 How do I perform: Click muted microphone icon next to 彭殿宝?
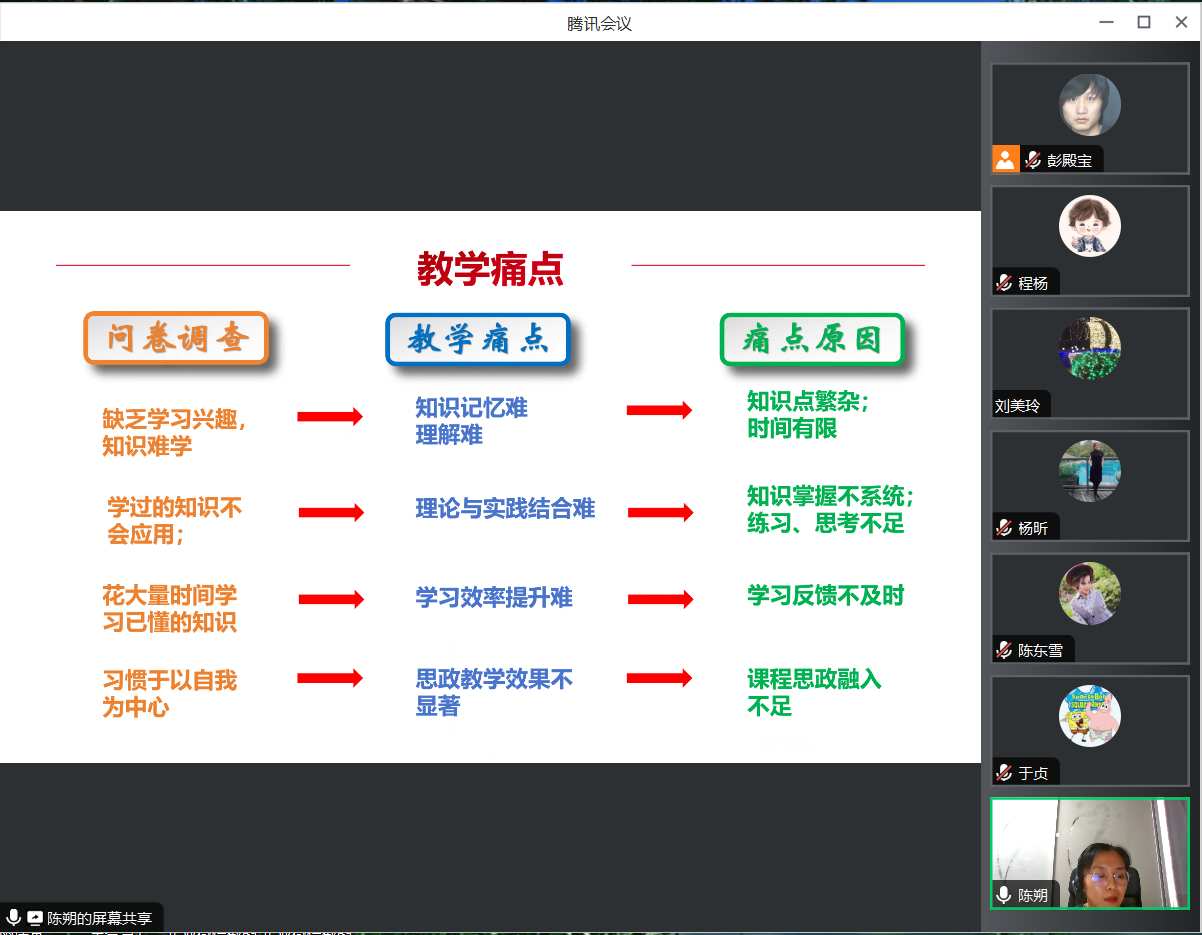pos(1033,160)
